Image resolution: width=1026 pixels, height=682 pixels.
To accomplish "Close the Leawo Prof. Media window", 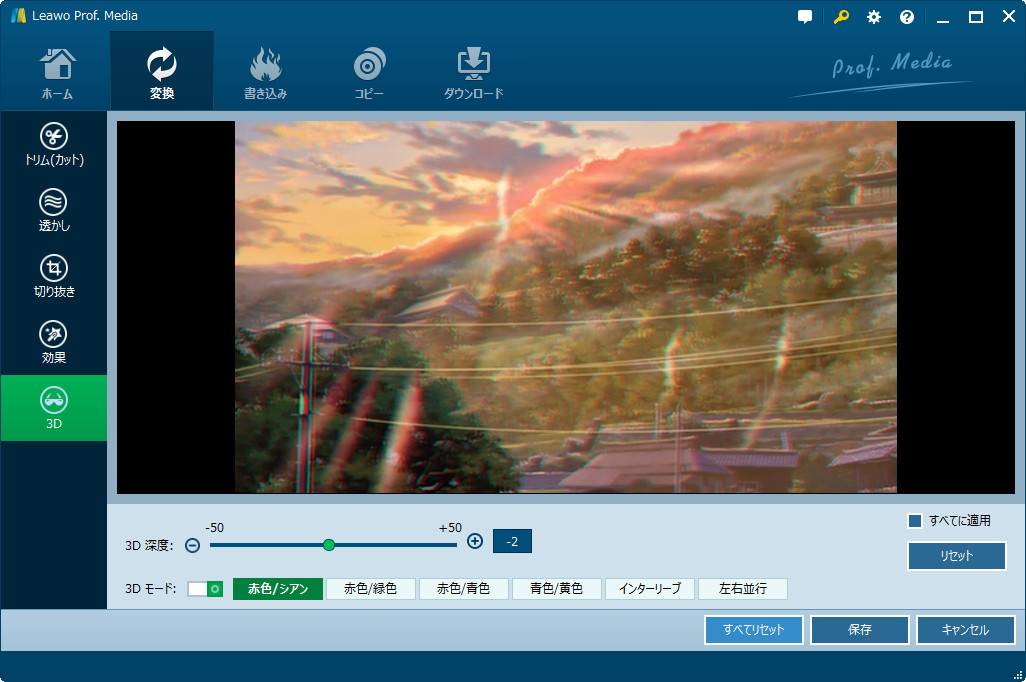I will click(x=1009, y=17).
